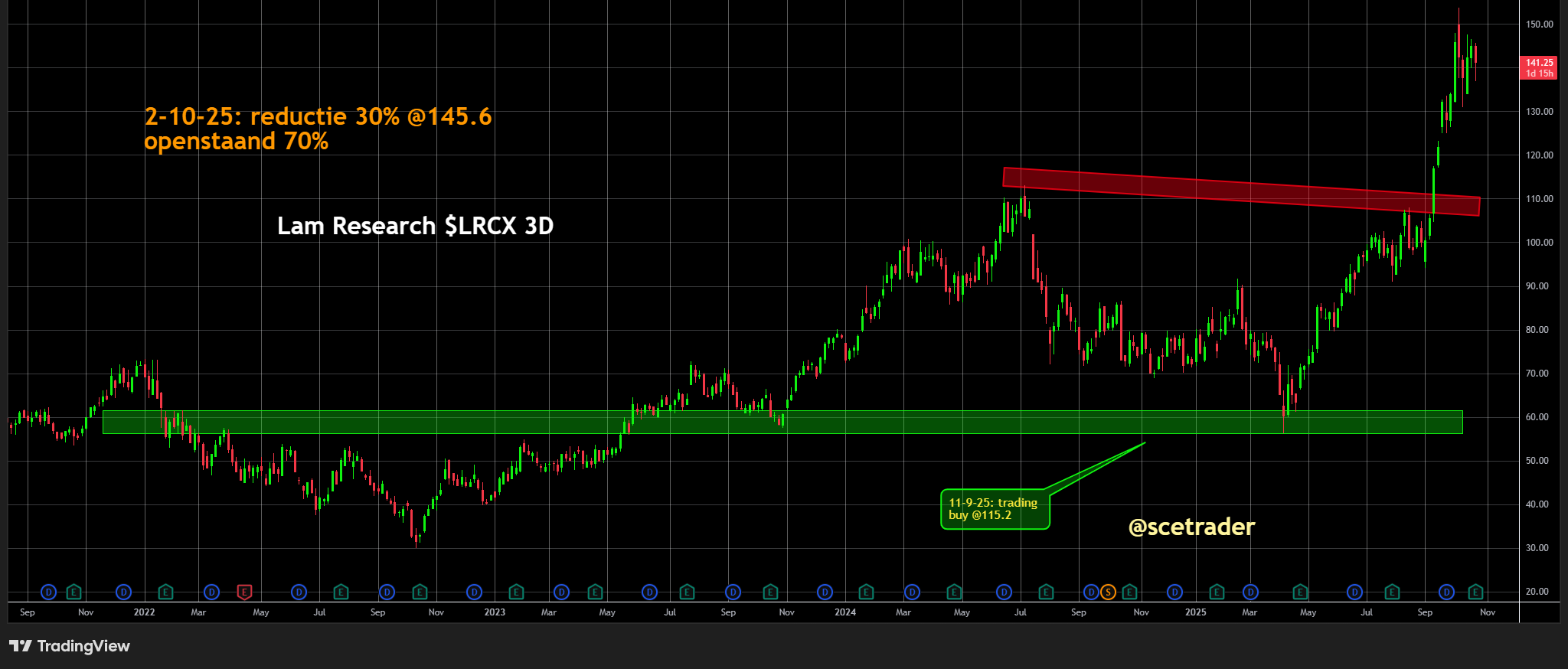Open the June 2023 dividend marker
The image size is (1568, 669).
tap(650, 592)
